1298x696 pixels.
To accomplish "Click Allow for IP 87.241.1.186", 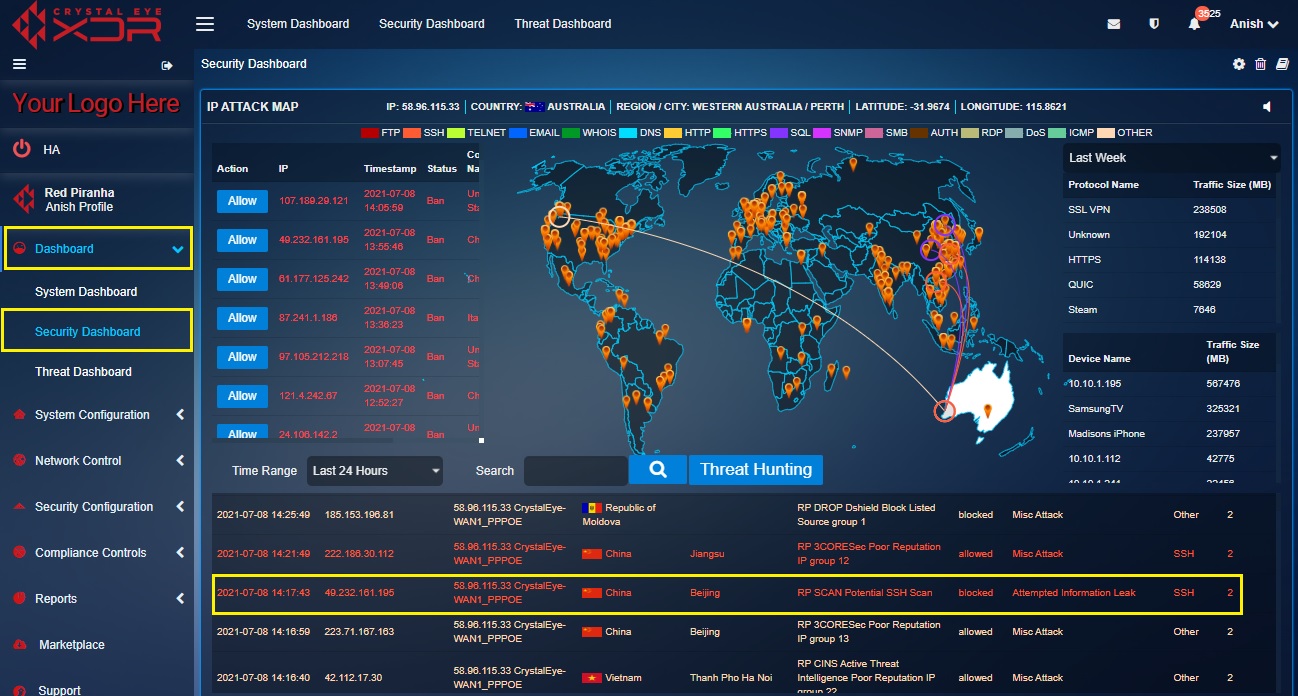I will (x=242, y=318).
